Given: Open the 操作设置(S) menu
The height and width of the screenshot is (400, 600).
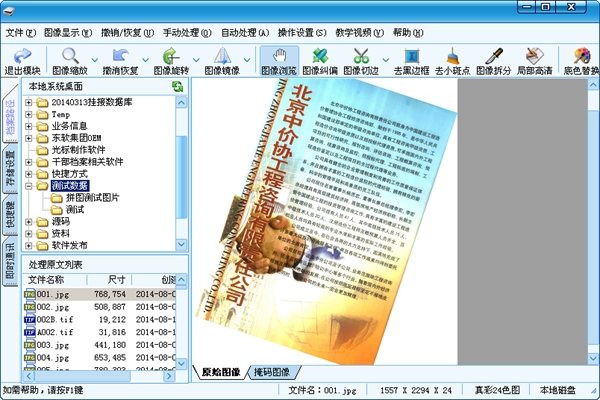Looking at the screenshot, I should coord(302,33).
